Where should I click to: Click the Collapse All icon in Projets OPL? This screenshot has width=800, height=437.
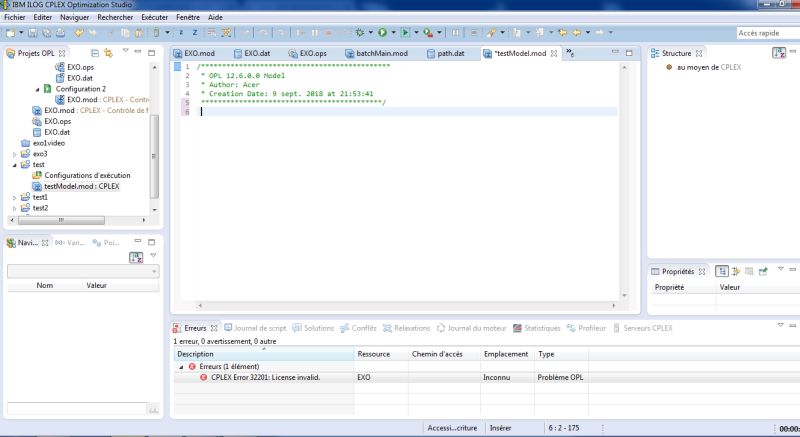coord(95,53)
